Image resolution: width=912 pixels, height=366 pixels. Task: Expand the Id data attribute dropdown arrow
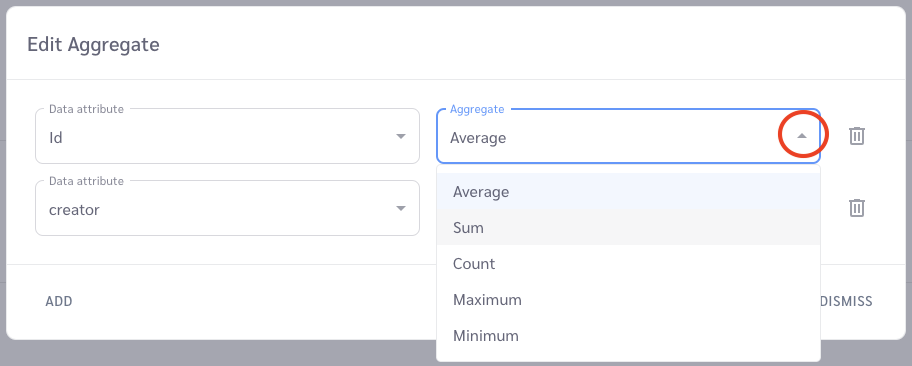[x=401, y=136]
